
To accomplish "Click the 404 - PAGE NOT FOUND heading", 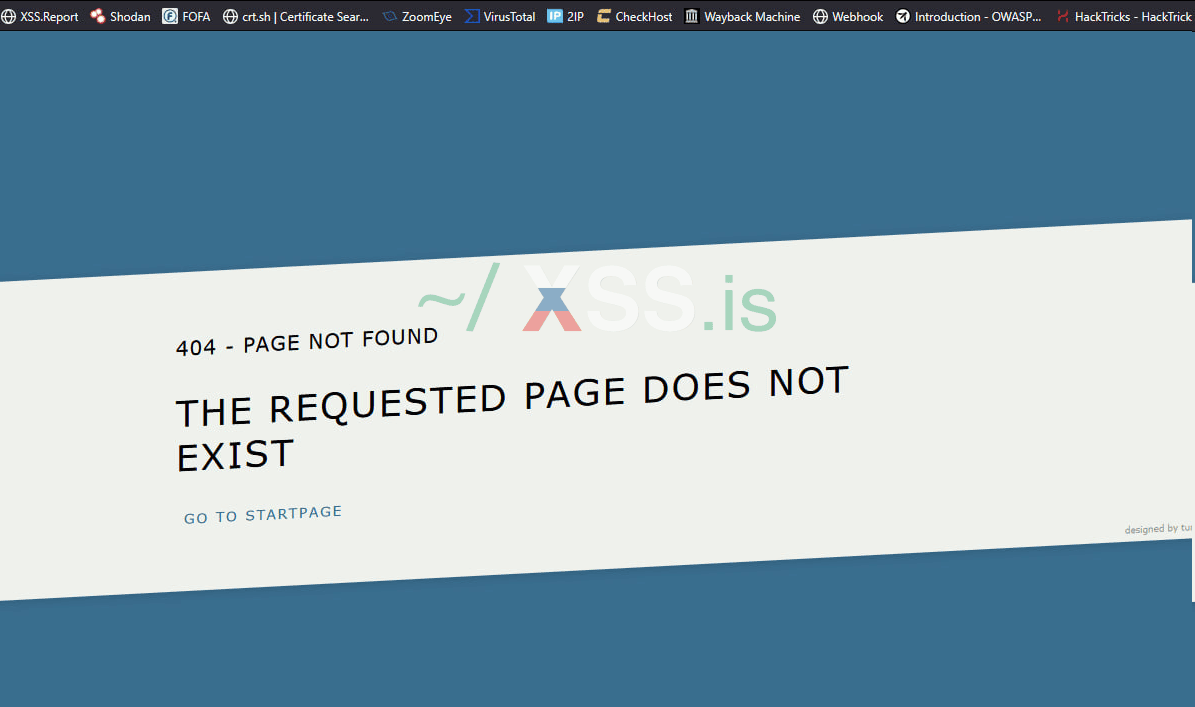I will [307, 342].
